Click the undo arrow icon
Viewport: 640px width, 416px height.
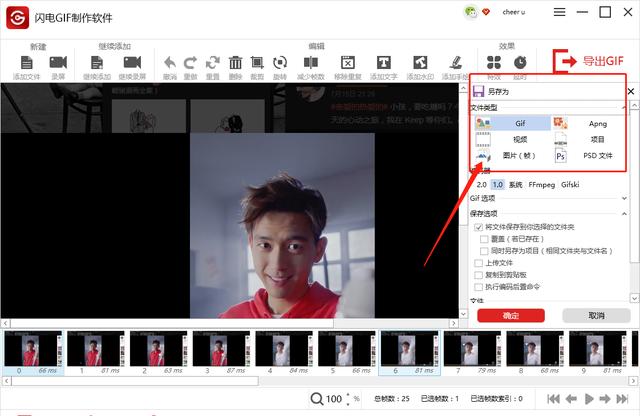[x=170, y=63]
